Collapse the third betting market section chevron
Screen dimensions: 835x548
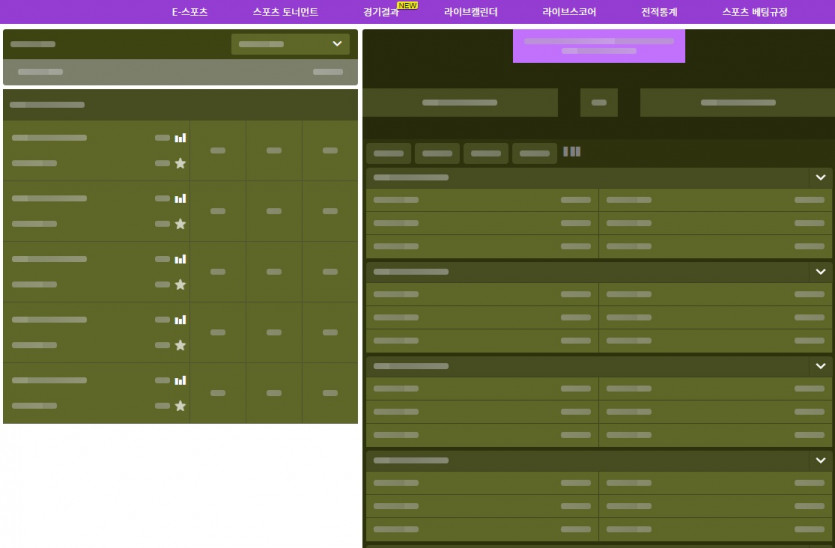[821, 366]
